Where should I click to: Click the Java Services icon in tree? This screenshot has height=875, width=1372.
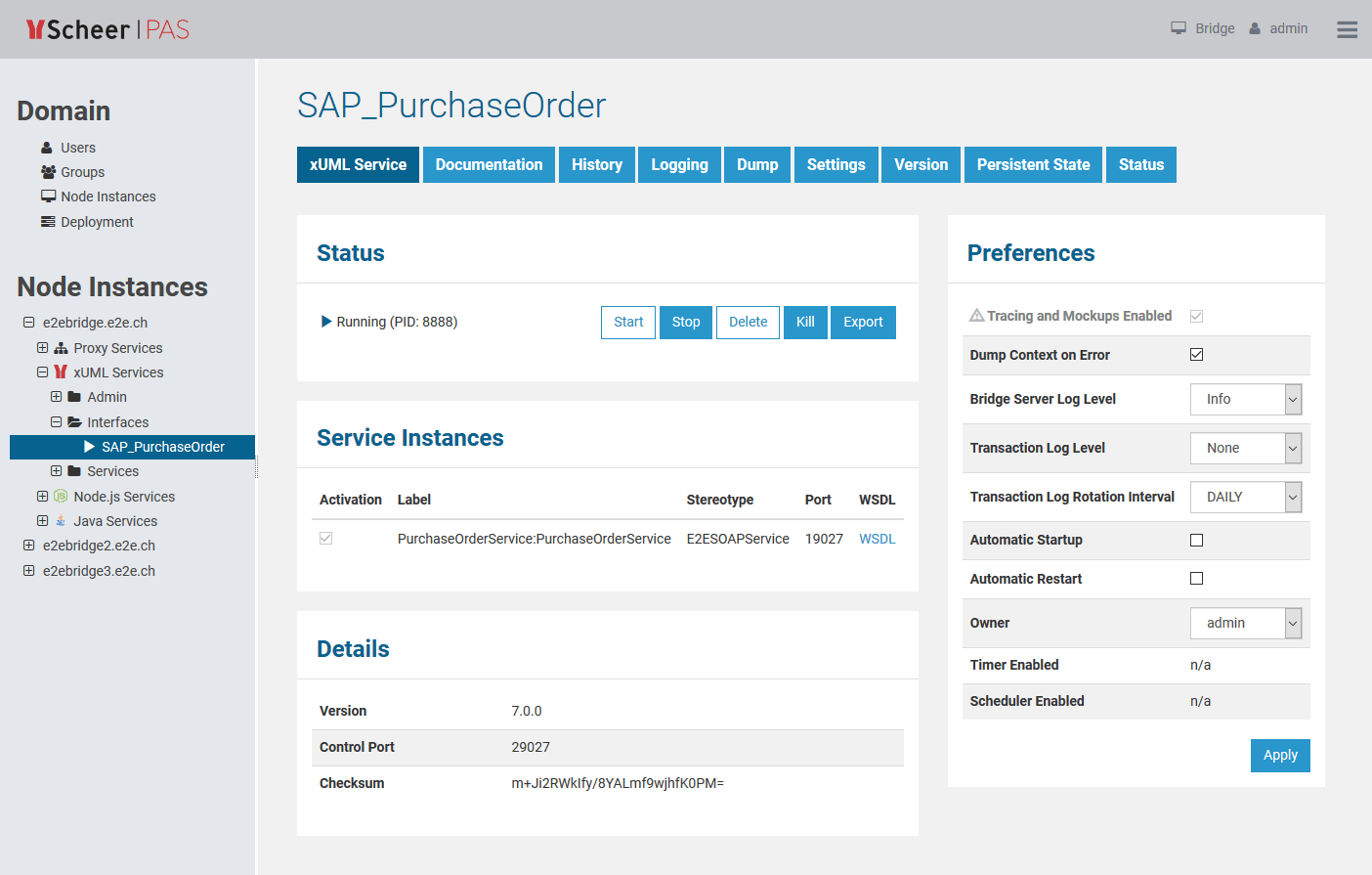pyautogui.click(x=61, y=521)
